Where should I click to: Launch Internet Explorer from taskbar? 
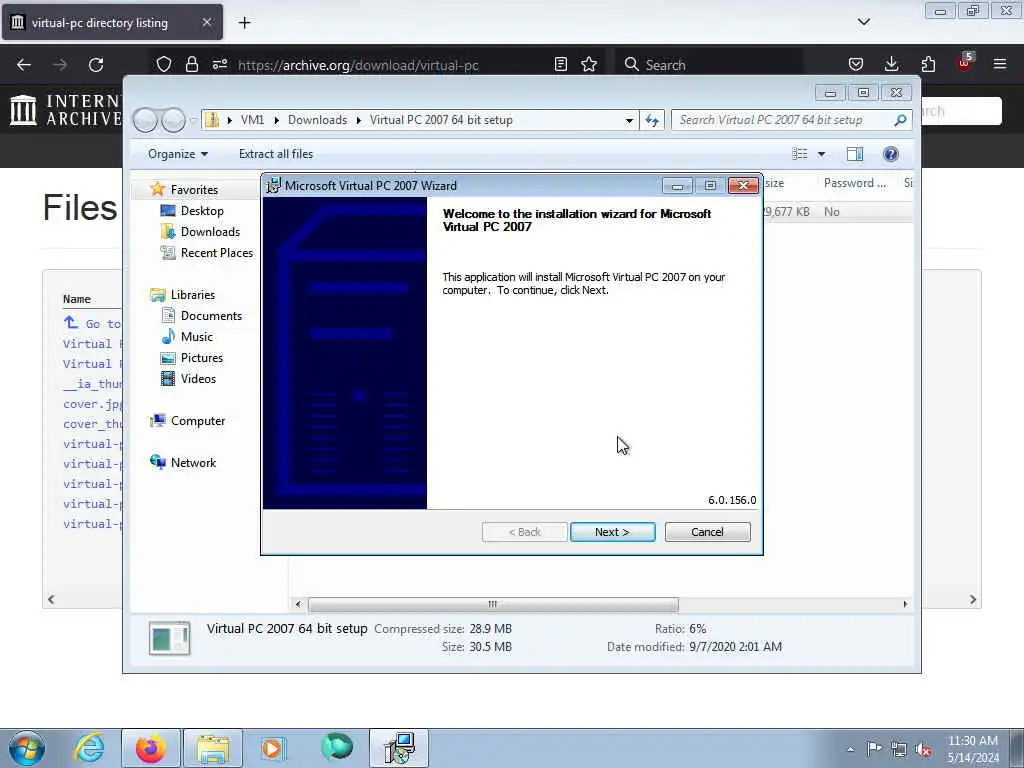pos(89,748)
